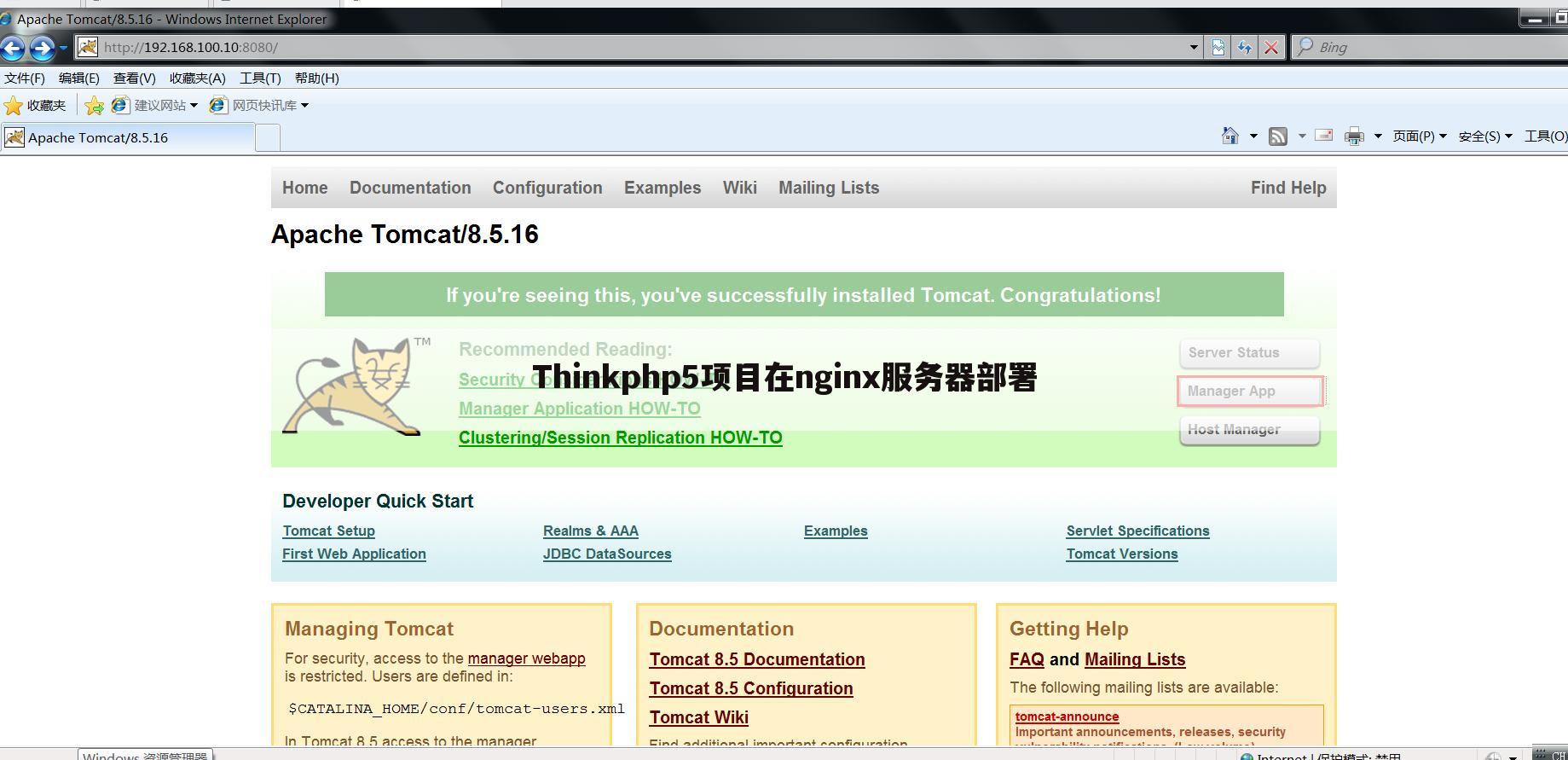Click the empty new tab button
This screenshot has height=760, width=1568.
click(x=268, y=138)
